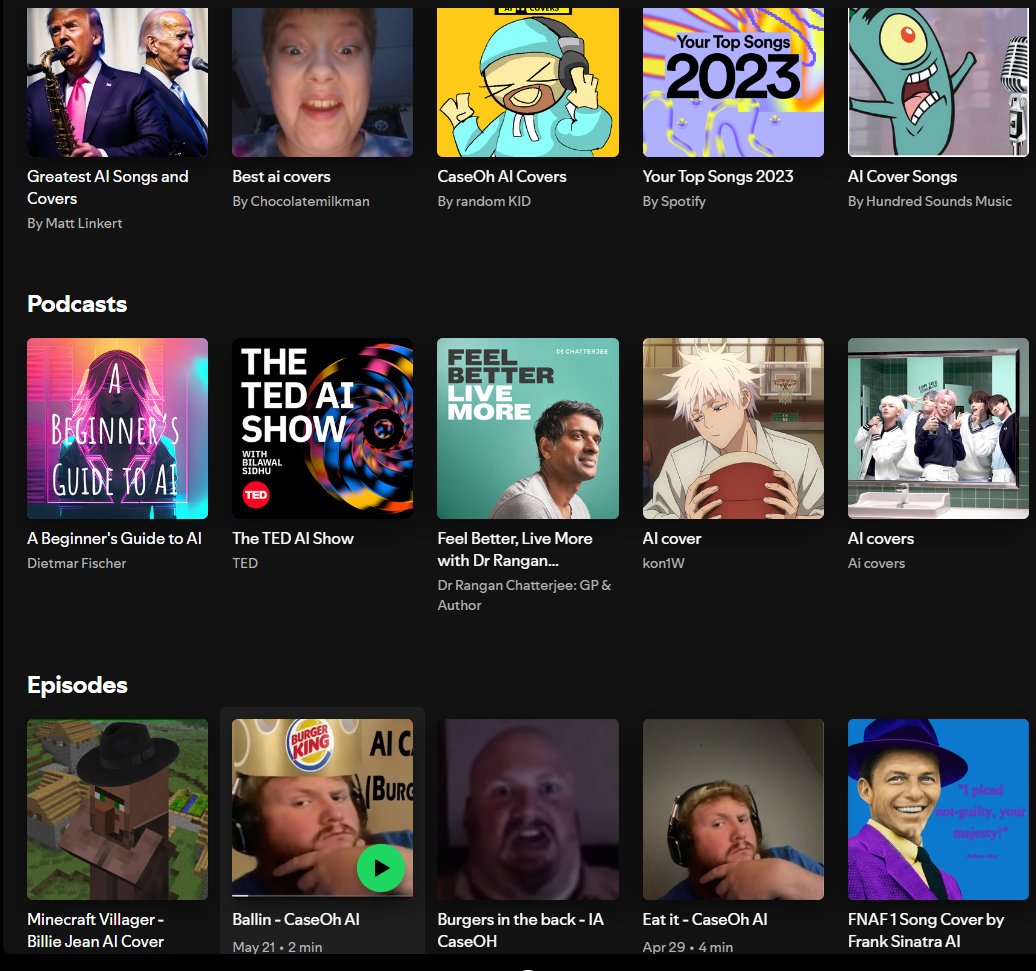Click the By Matt Linkert creator text
Image resolution: width=1036 pixels, height=971 pixels.
[x=75, y=223]
